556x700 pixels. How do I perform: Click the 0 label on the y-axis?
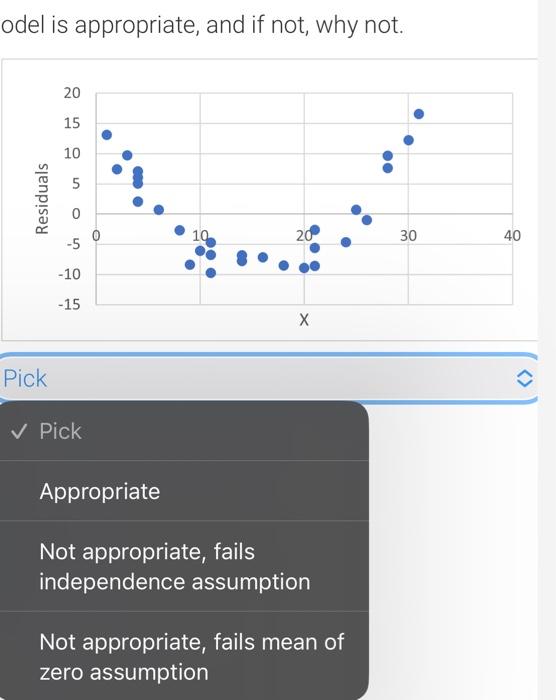(x=76, y=214)
